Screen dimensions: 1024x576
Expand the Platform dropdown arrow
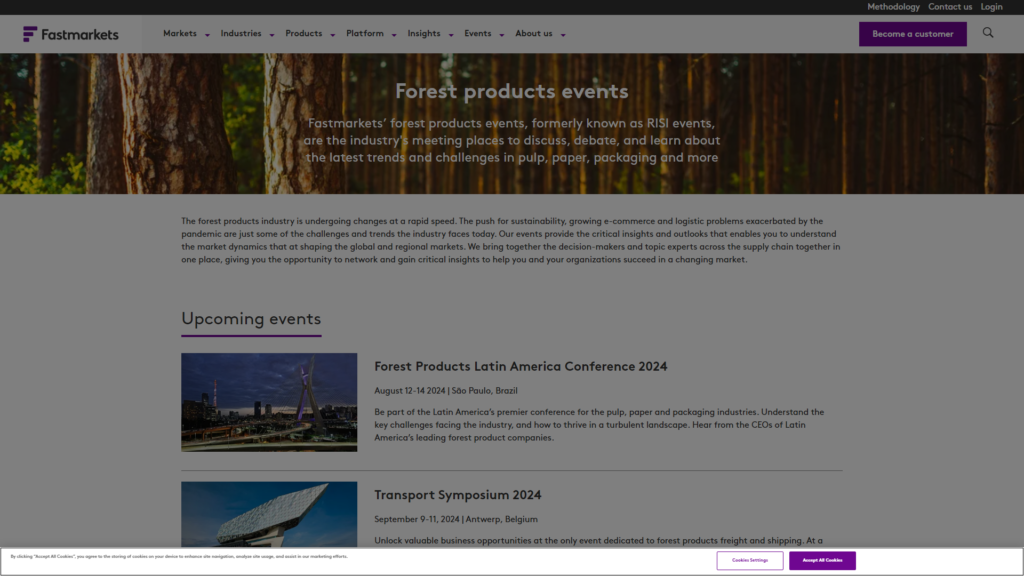[394, 35]
